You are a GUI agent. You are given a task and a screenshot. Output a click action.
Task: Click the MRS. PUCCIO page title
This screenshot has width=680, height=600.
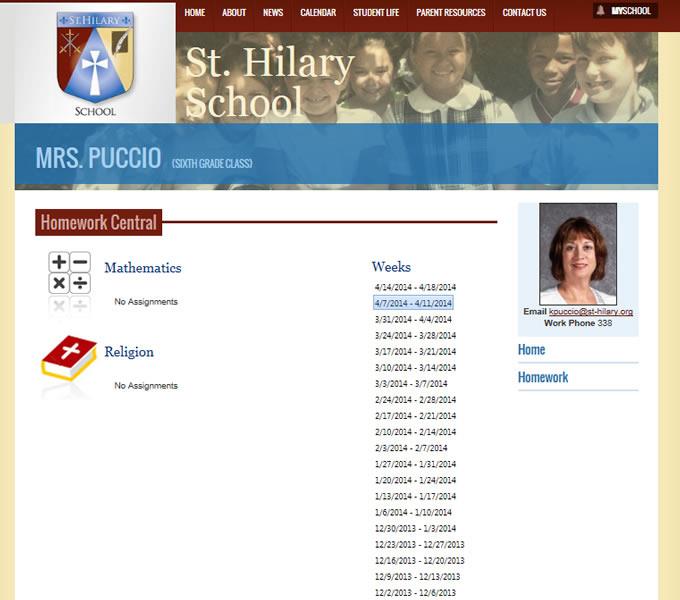(x=98, y=157)
